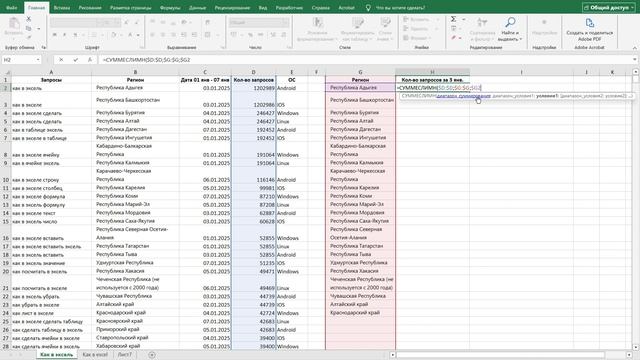Pick the fill color bucket swatch
This screenshot has width=640, height=360.
(114, 35)
